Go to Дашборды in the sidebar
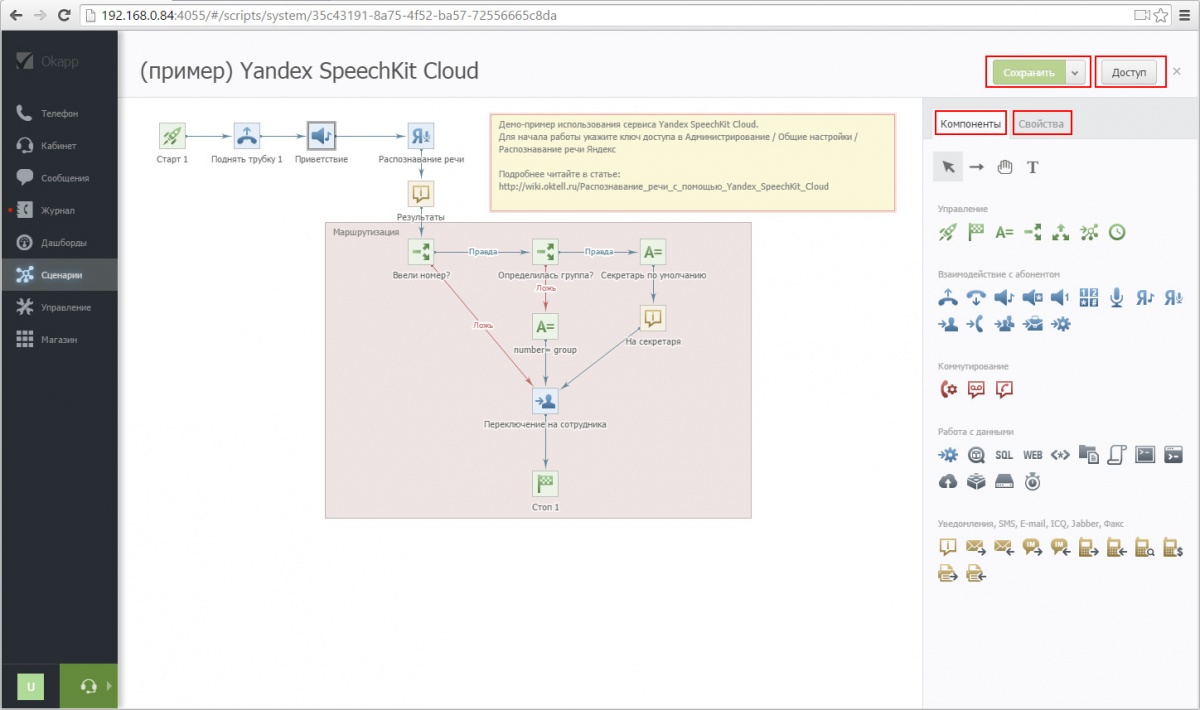This screenshot has height=710, width=1200. [64, 243]
